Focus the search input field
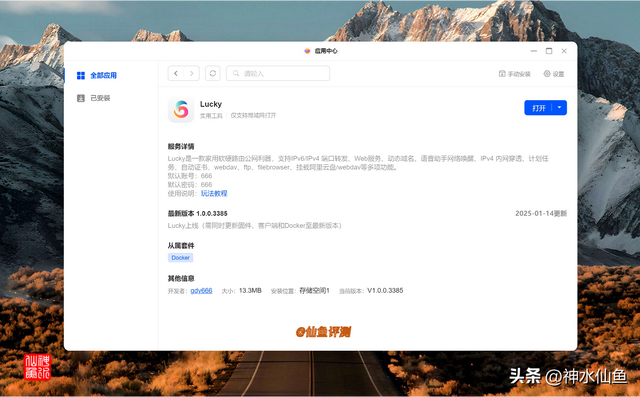The height and width of the screenshot is (397, 640). 278,73
